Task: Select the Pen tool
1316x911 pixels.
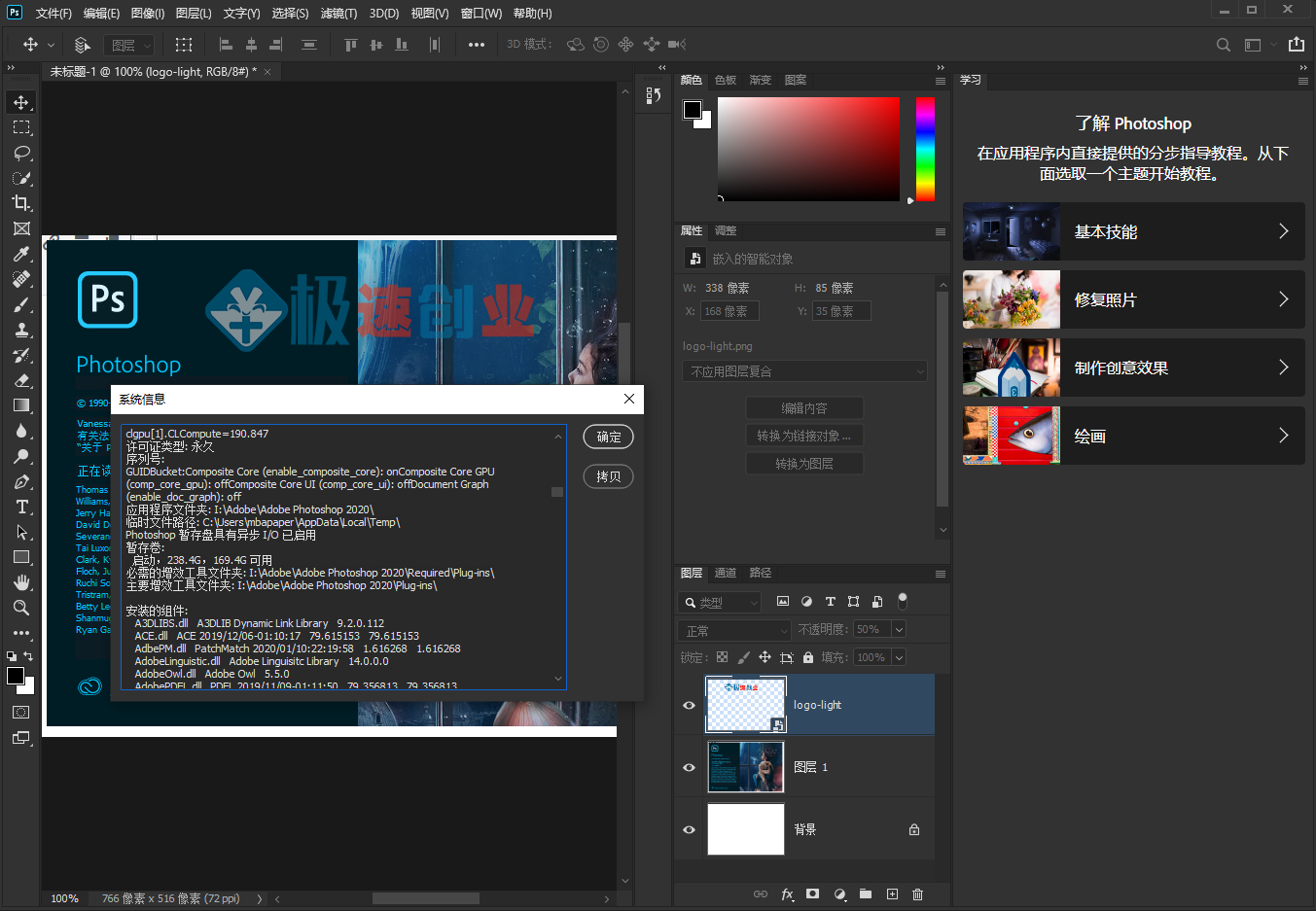Action: coord(20,481)
